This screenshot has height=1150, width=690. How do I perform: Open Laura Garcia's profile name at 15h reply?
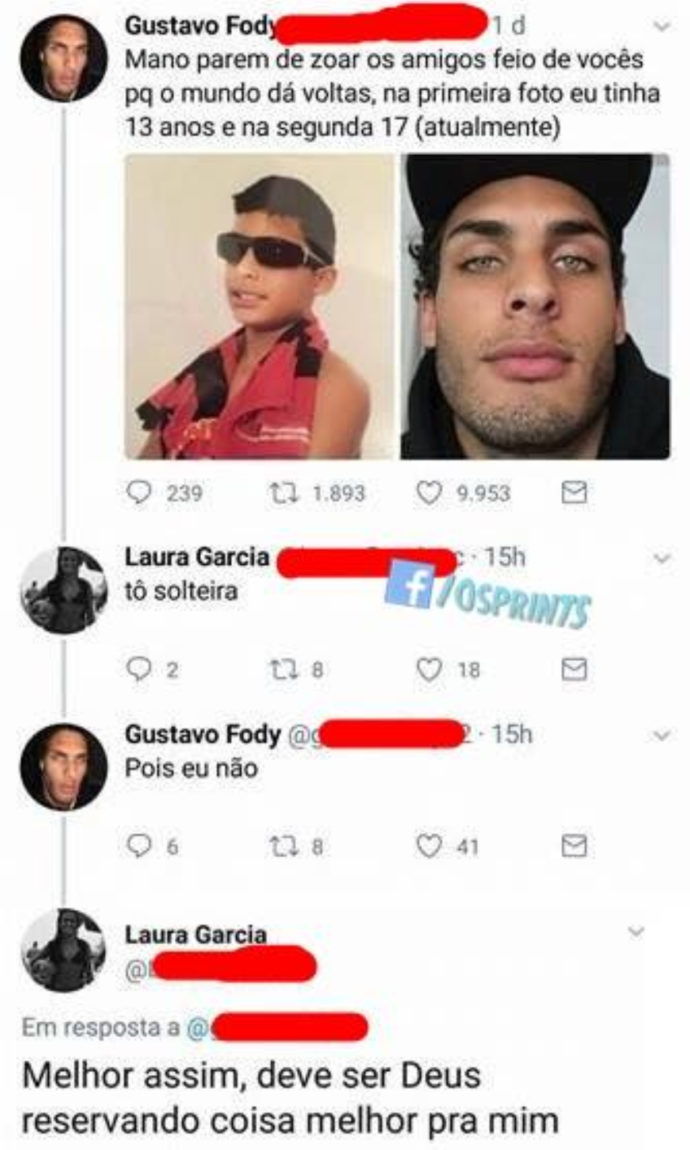coord(197,557)
